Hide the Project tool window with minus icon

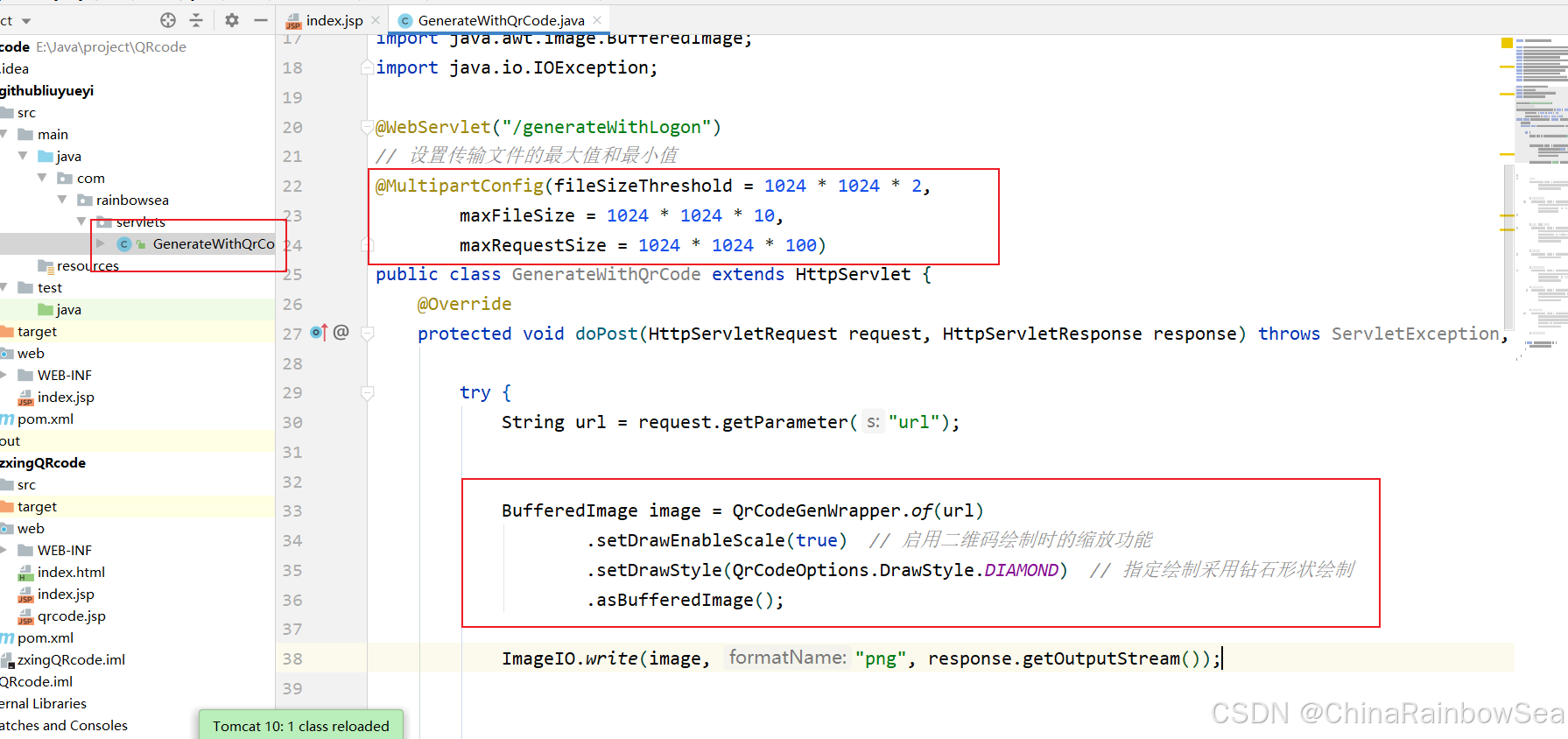click(261, 20)
